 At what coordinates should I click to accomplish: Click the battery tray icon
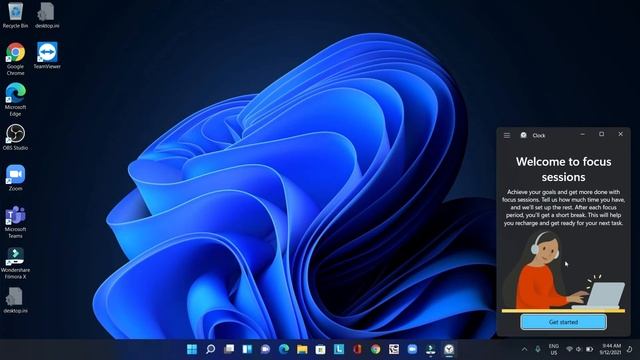tap(589, 349)
